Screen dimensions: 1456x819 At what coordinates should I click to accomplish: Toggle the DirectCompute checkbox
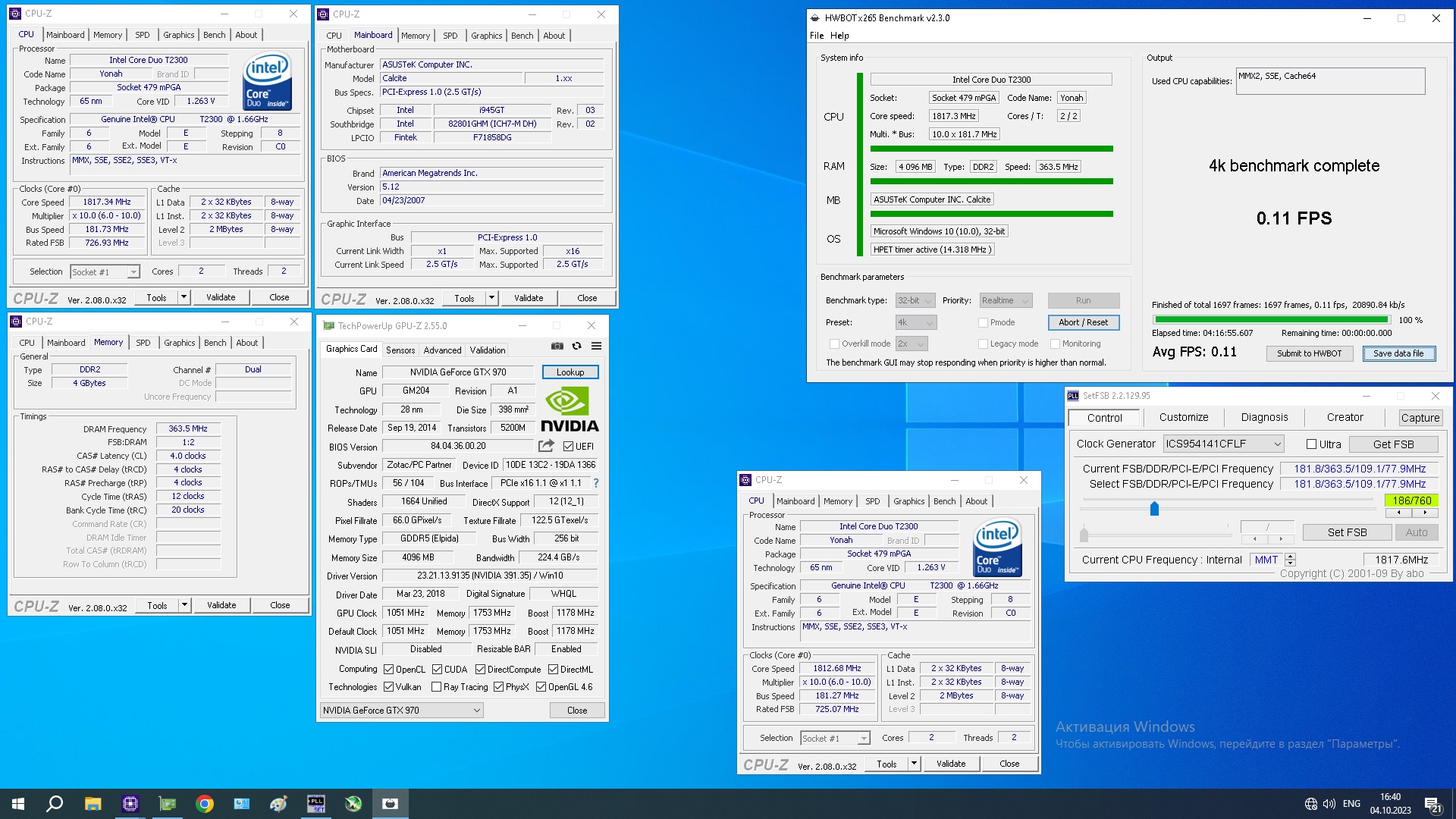(480, 670)
